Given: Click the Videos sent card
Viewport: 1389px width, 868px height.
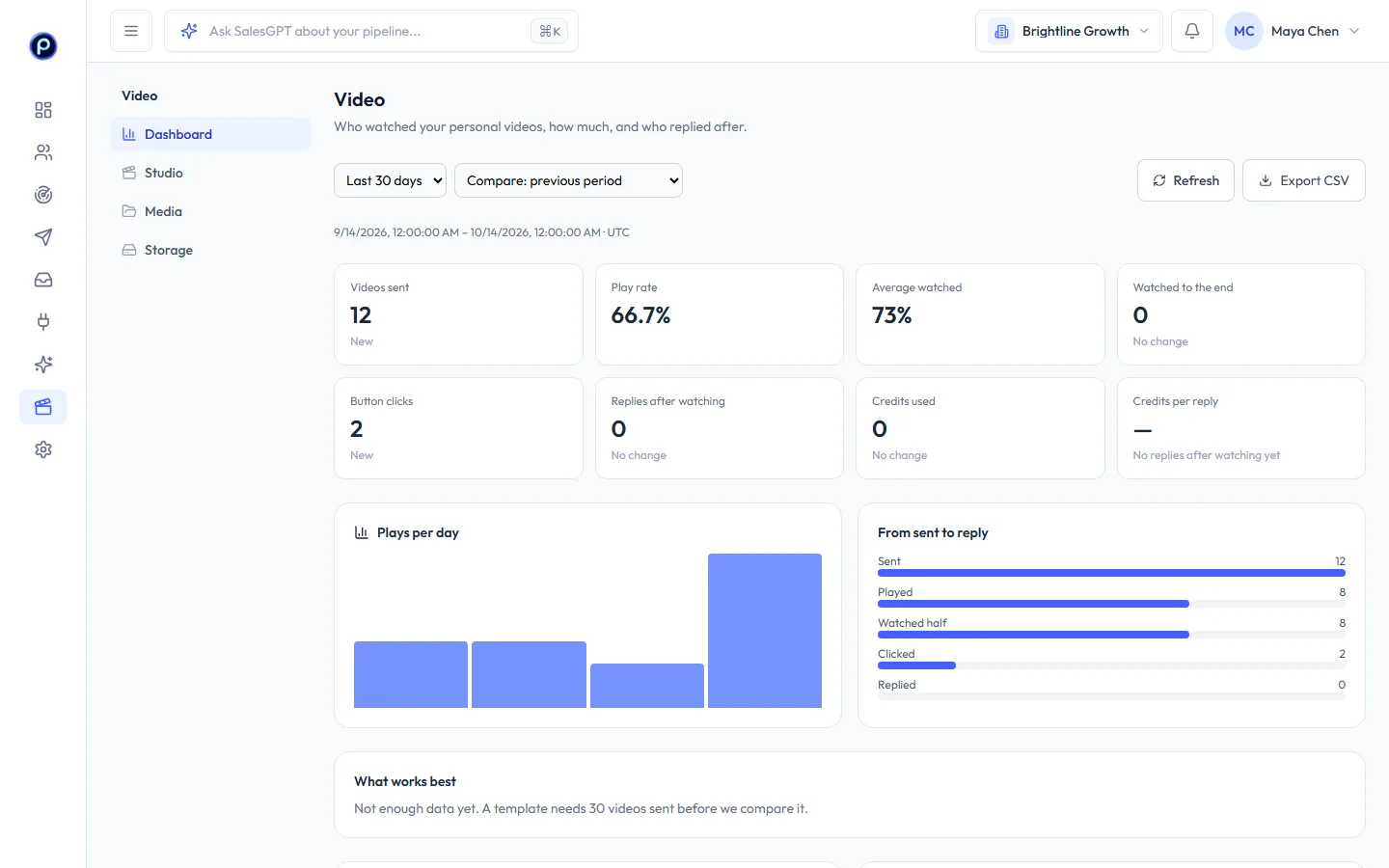Looking at the screenshot, I should click(x=458, y=314).
